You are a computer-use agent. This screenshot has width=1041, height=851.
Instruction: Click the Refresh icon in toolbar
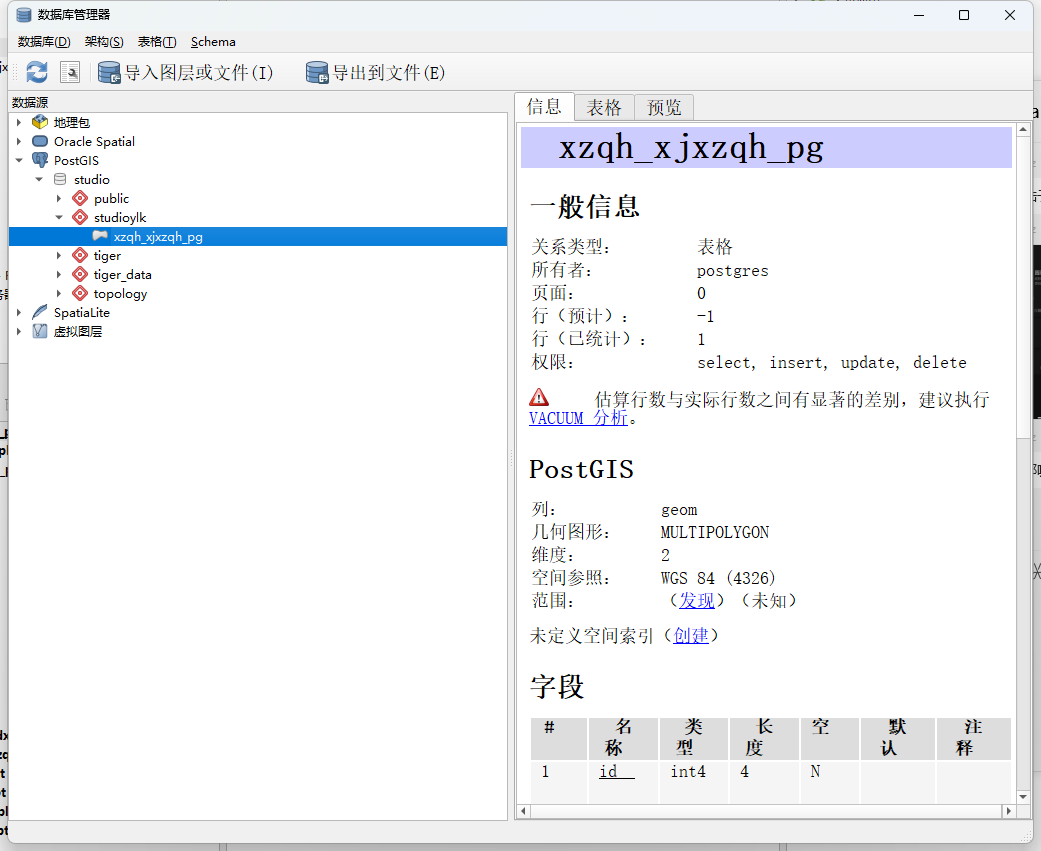click(37, 72)
